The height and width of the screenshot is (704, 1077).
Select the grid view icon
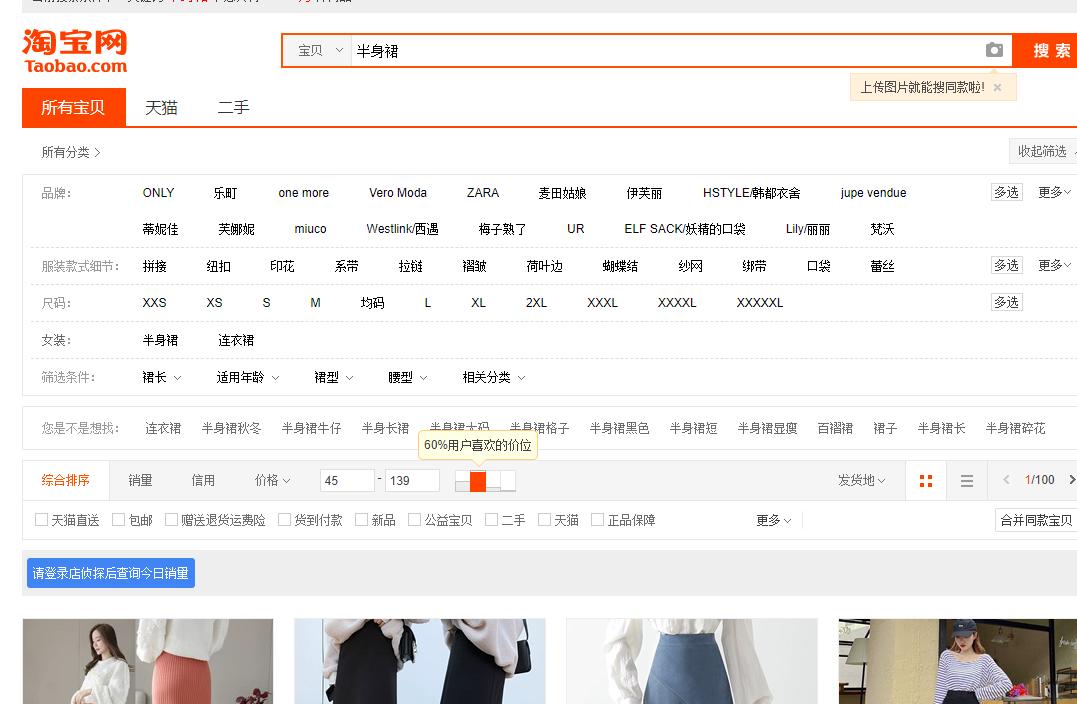pos(925,480)
